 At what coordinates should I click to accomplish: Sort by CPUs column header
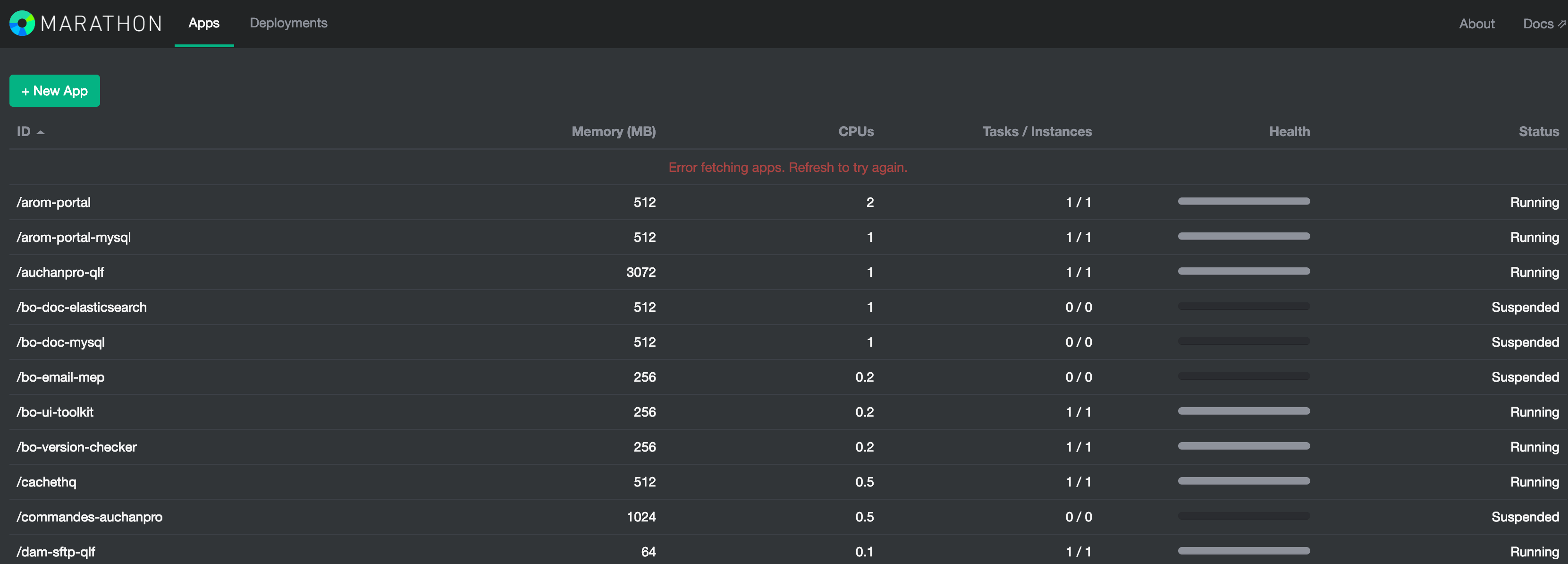click(x=855, y=132)
